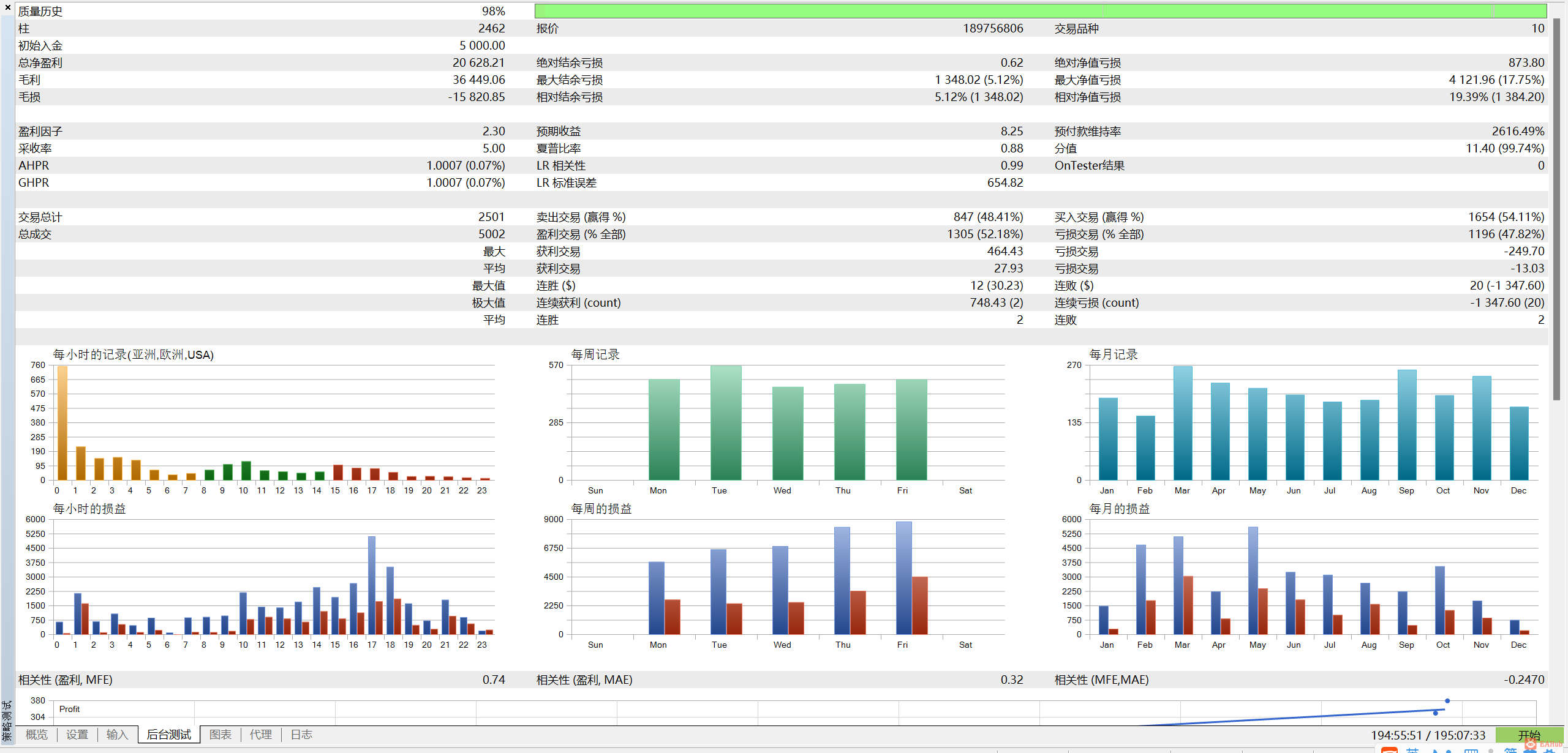Open the 设置 tab
This screenshot has height=753, width=1568.
(x=77, y=735)
